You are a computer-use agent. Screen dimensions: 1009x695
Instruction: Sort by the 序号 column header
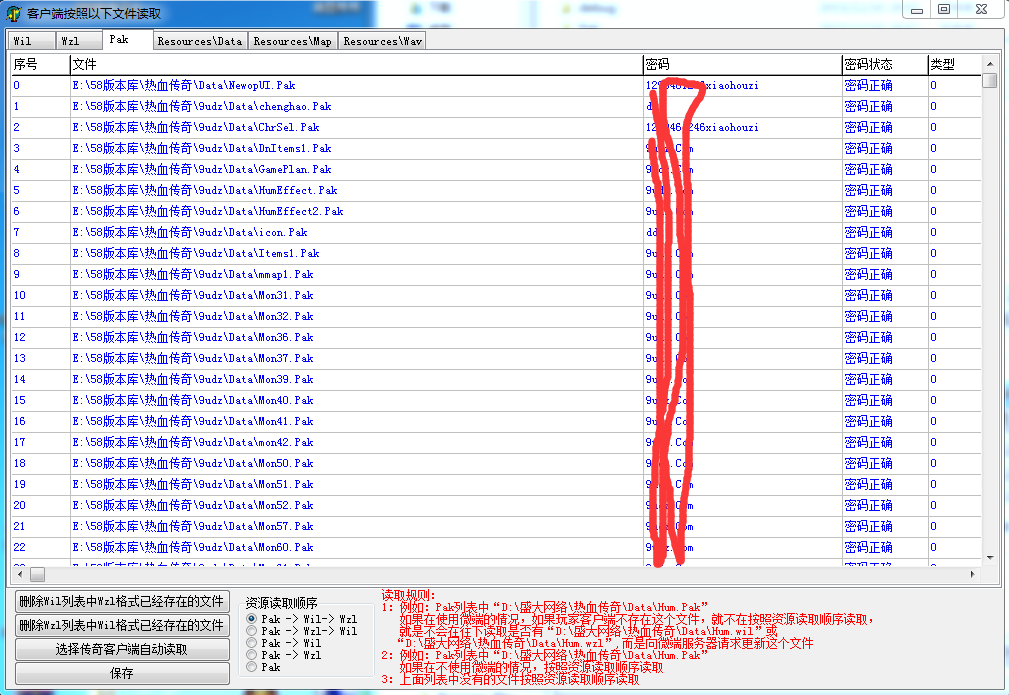coord(41,64)
